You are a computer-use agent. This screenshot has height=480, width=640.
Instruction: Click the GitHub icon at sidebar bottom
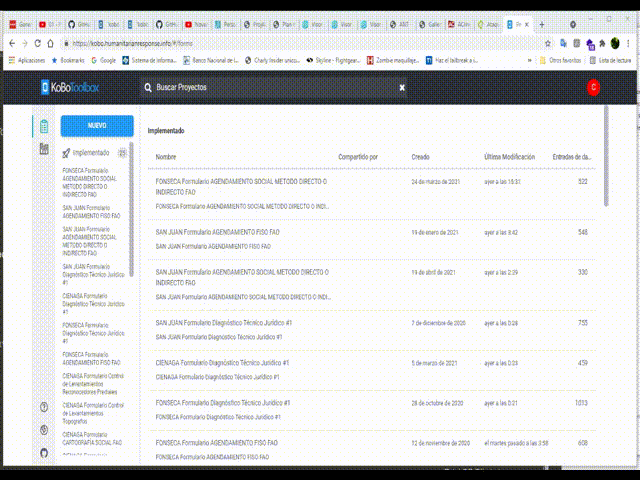point(44,453)
